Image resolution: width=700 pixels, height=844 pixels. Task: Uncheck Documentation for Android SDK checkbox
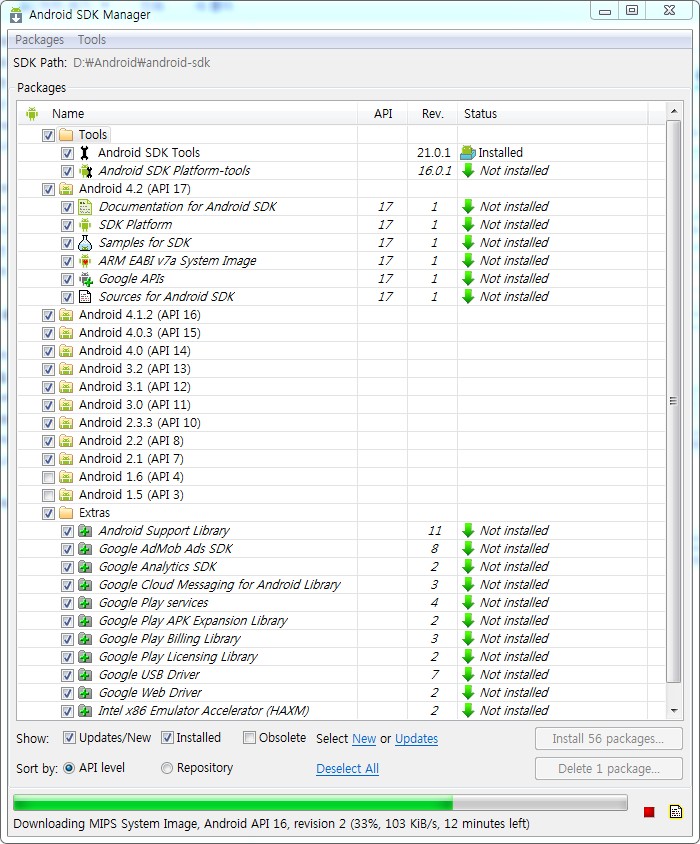coord(67,207)
